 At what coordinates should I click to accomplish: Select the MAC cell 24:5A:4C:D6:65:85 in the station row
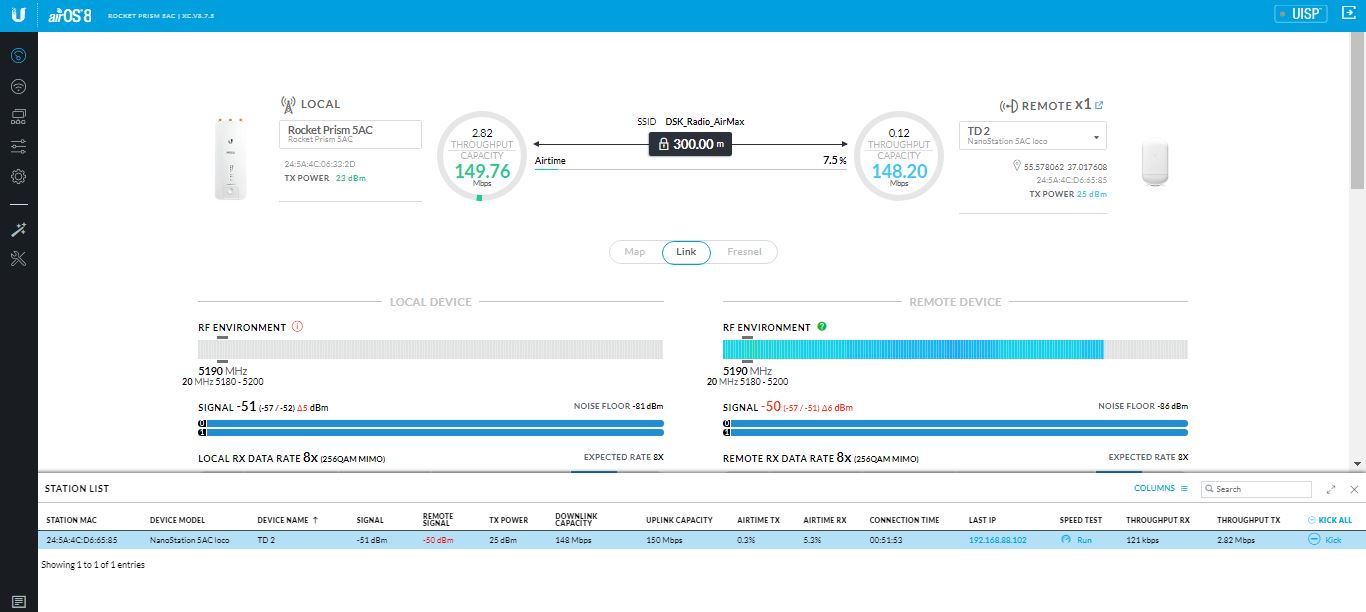(x=82, y=540)
